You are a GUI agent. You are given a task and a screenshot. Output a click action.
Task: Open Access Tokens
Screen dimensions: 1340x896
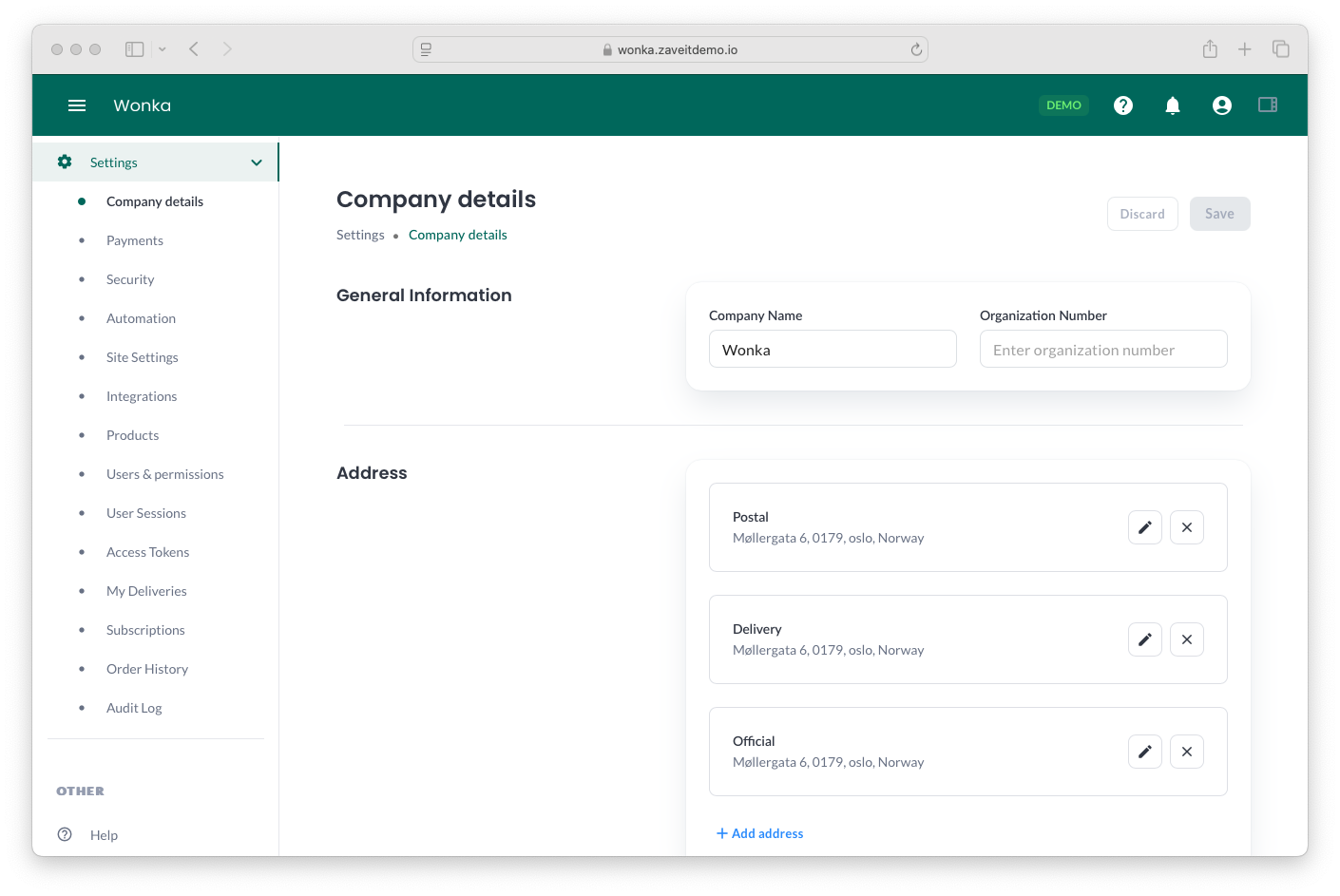pyautogui.click(x=148, y=552)
